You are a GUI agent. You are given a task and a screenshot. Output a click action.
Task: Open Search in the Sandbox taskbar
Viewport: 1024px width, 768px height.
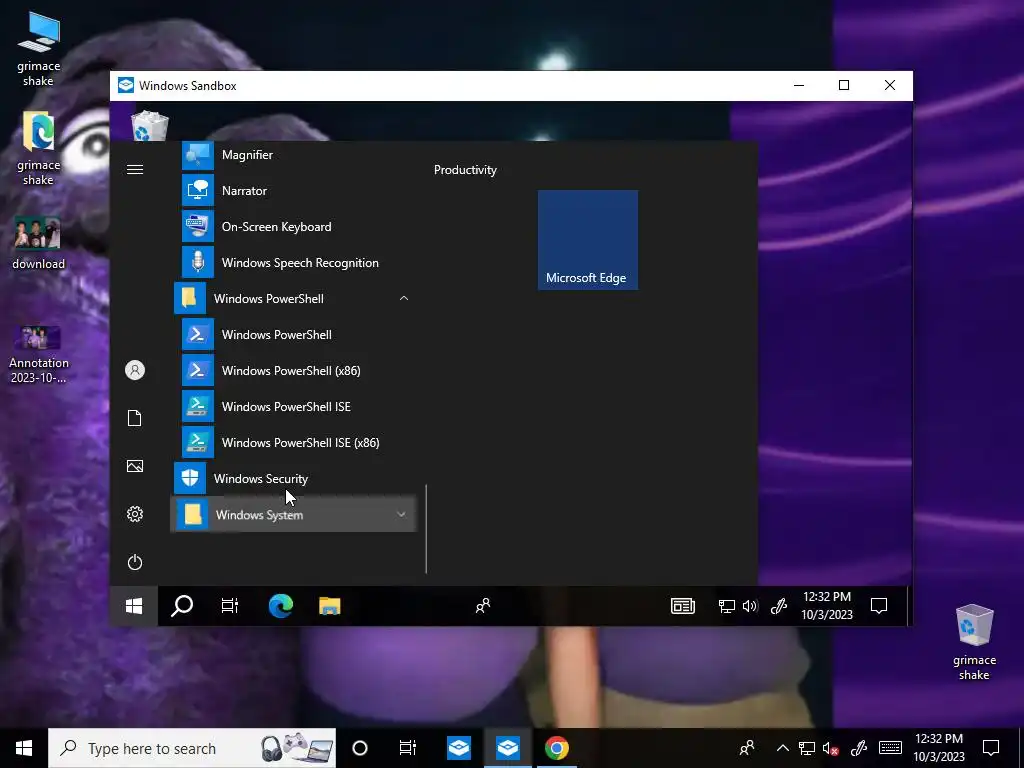click(182, 606)
